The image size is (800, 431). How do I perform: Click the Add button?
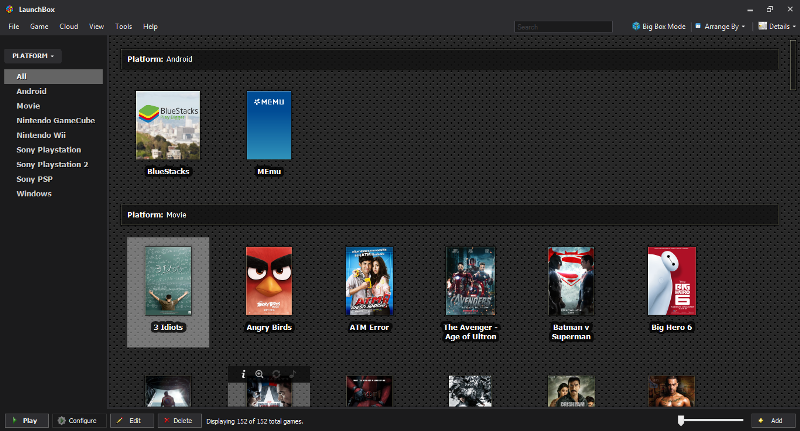point(773,421)
